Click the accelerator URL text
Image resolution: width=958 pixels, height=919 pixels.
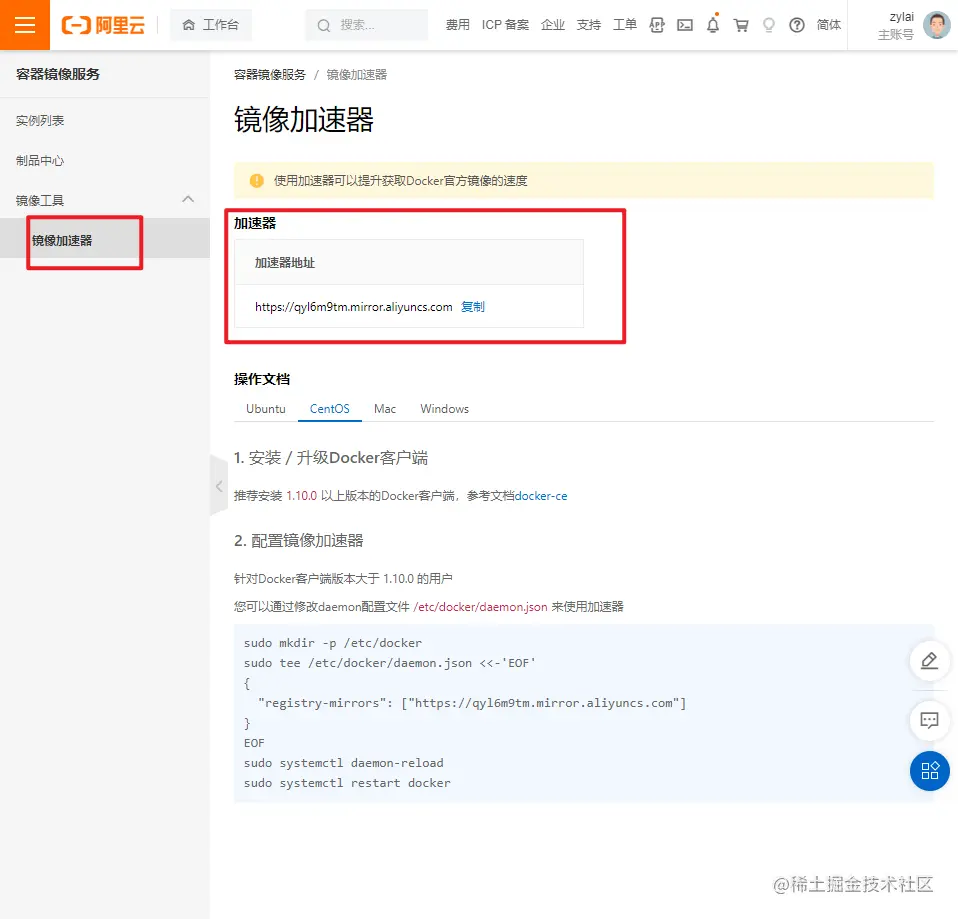tap(354, 307)
